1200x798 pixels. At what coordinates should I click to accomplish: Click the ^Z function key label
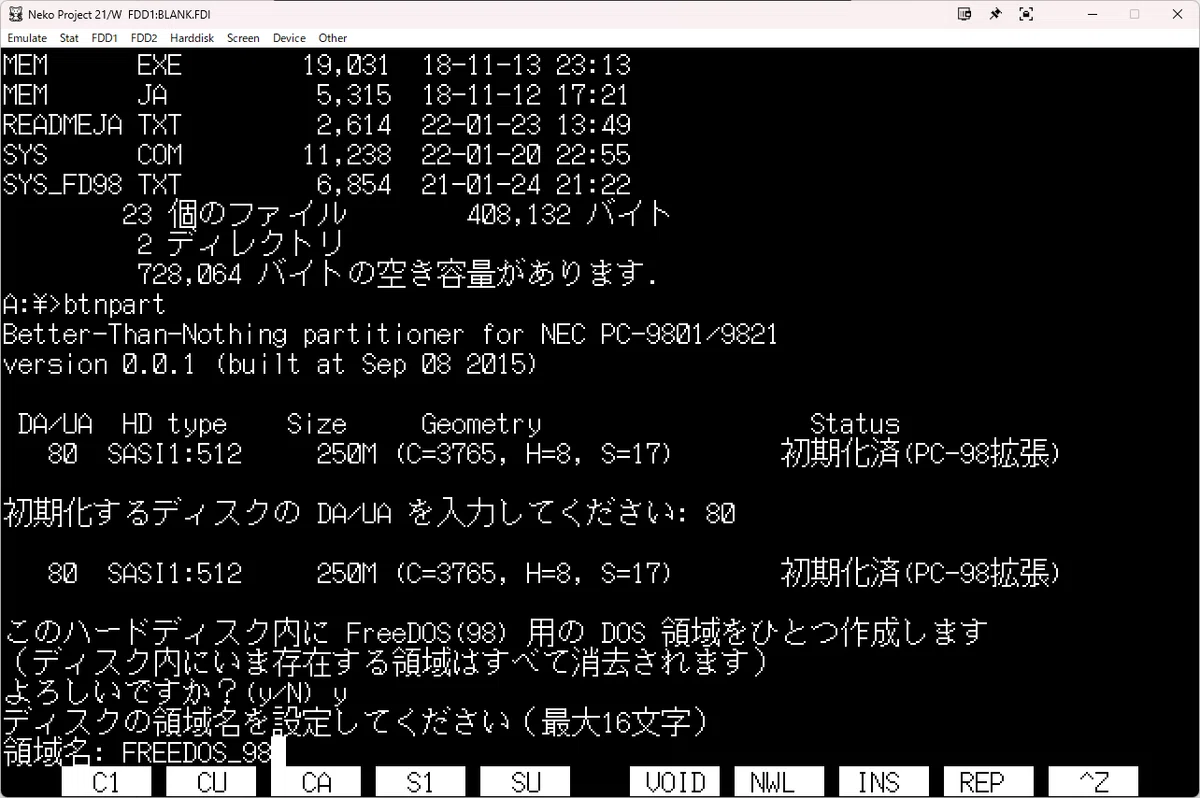click(1093, 782)
